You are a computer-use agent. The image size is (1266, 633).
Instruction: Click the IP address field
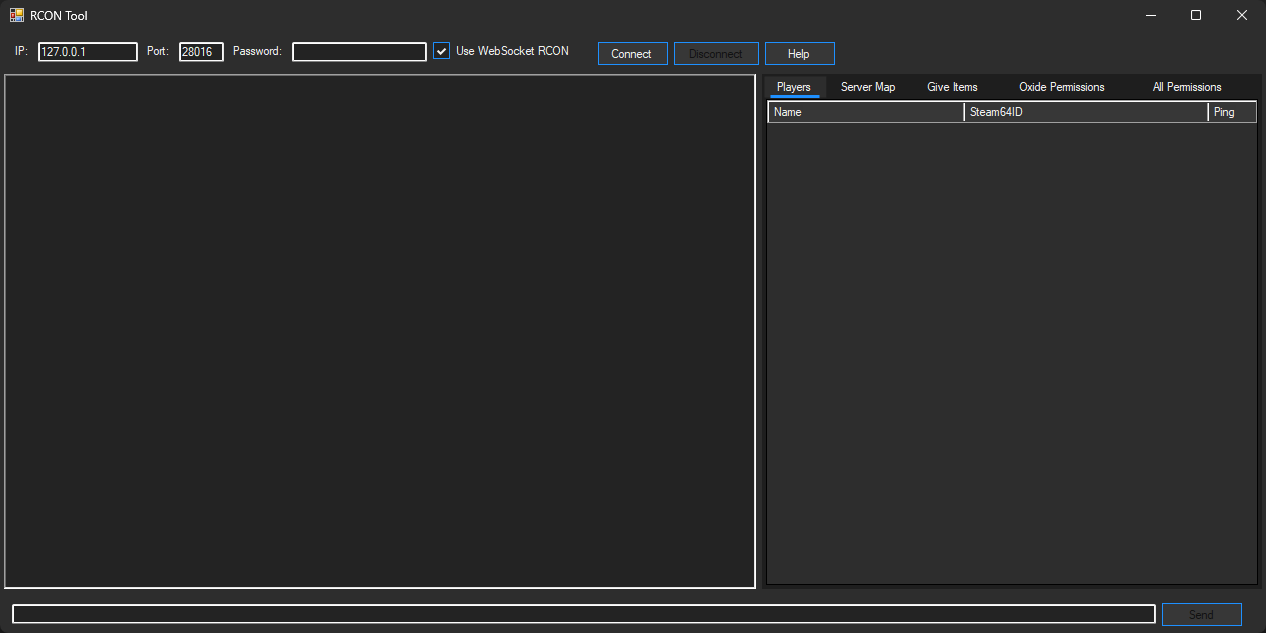click(87, 51)
